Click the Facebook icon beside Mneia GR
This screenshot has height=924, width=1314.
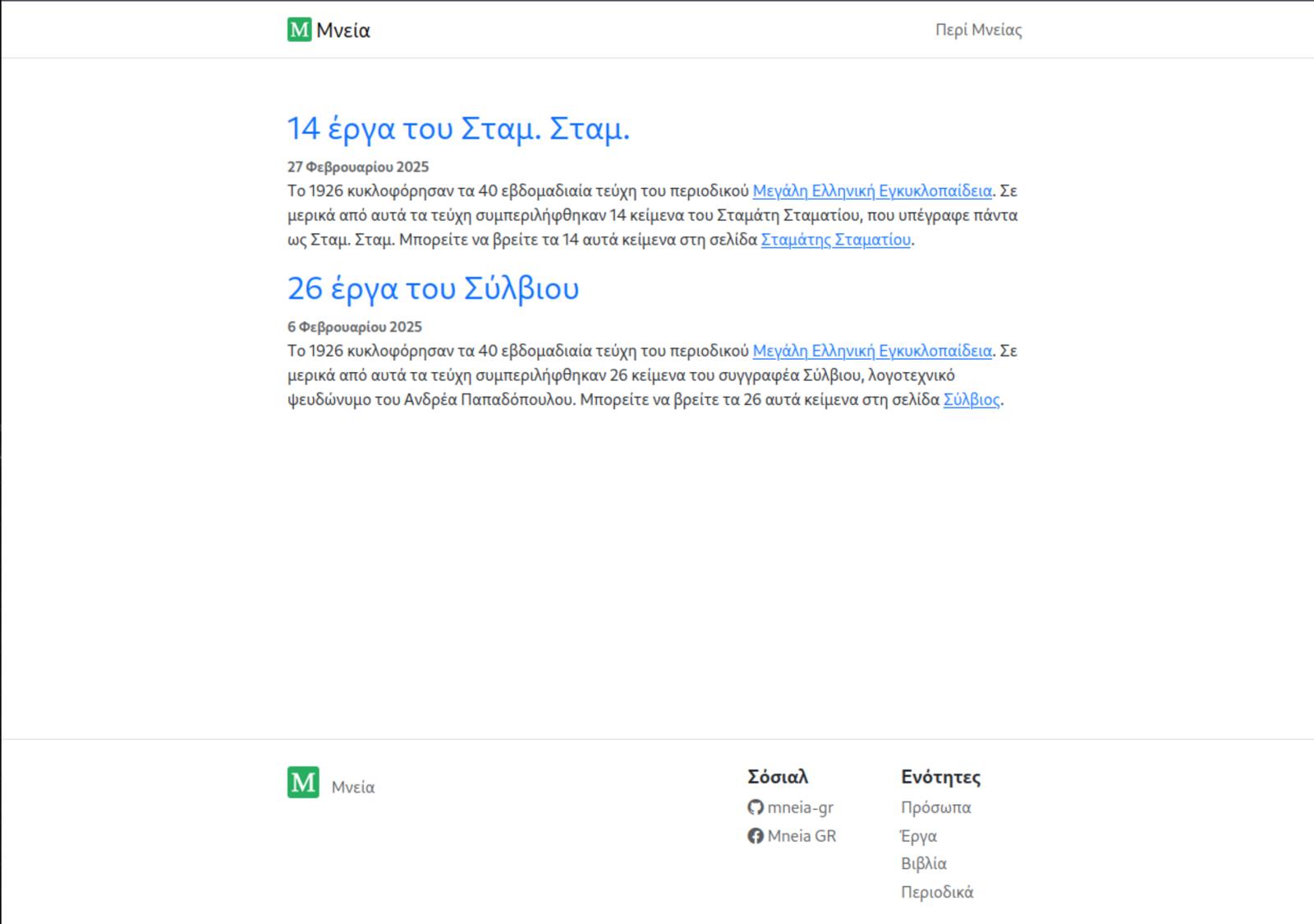point(756,836)
